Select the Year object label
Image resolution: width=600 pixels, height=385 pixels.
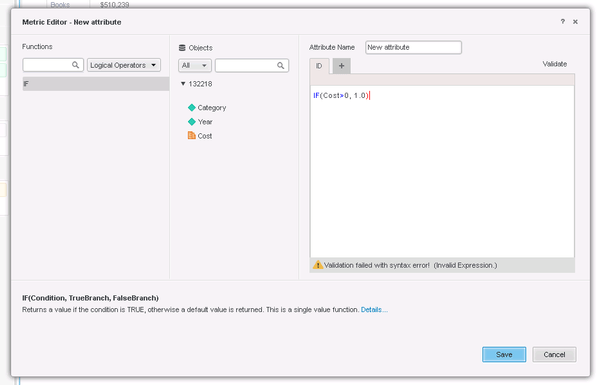point(205,122)
